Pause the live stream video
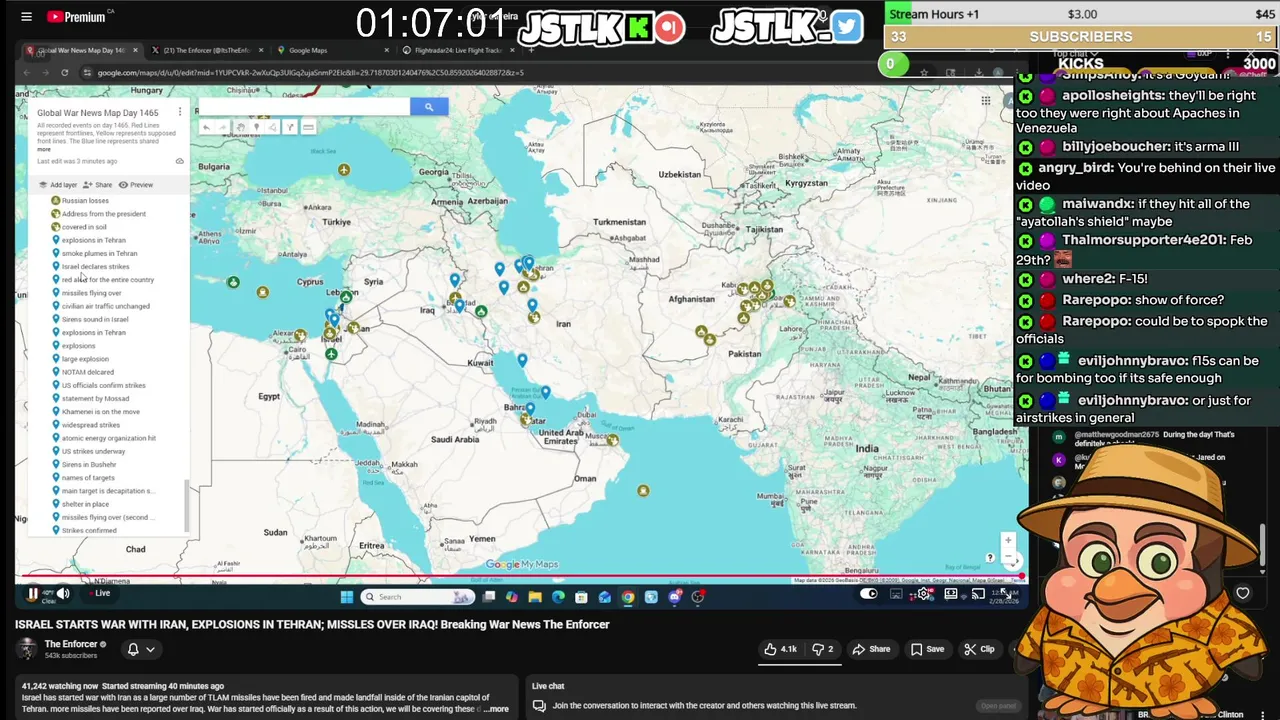This screenshot has width=1280, height=720. coord(33,593)
